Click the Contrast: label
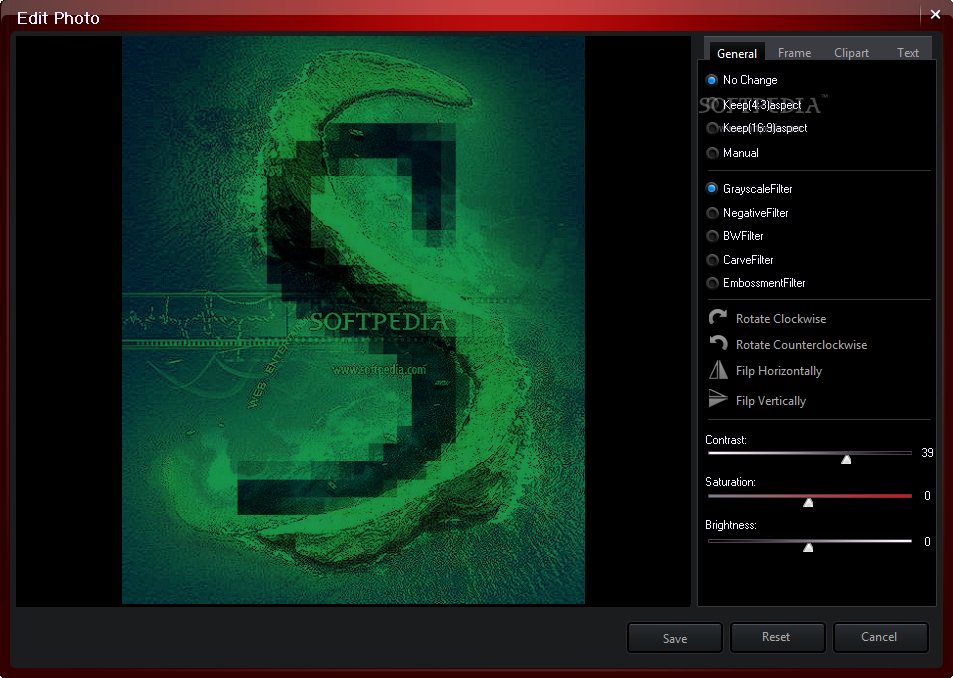Screen dimensions: 953x678 click(726, 440)
